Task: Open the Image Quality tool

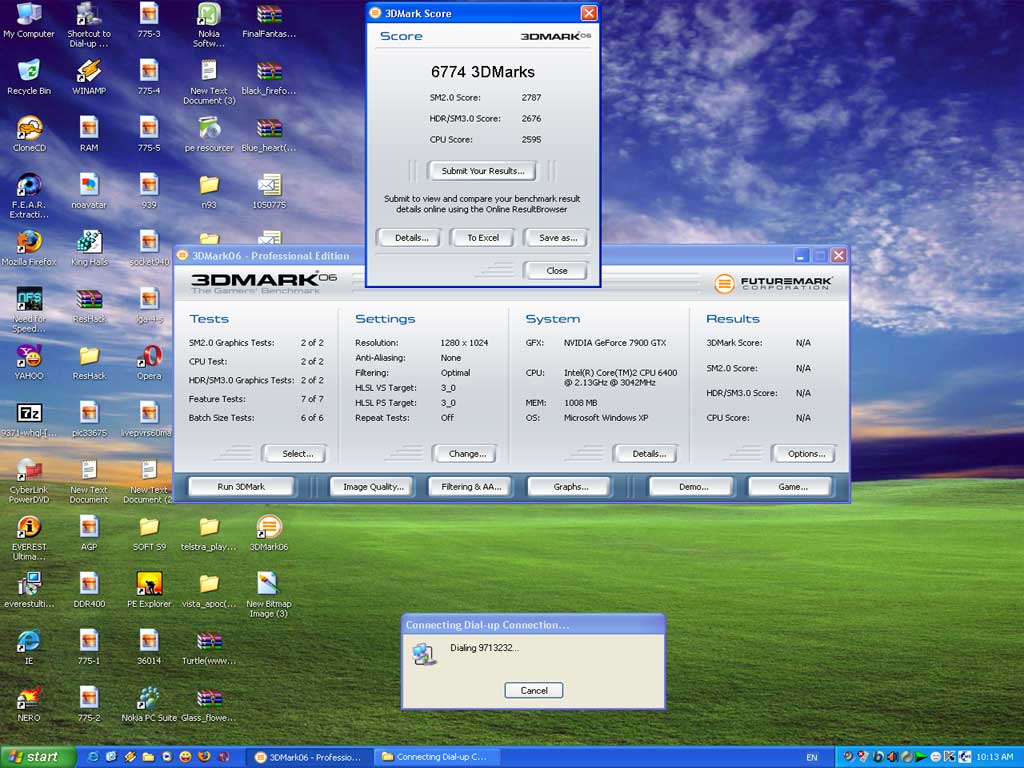Action: [373, 487]
